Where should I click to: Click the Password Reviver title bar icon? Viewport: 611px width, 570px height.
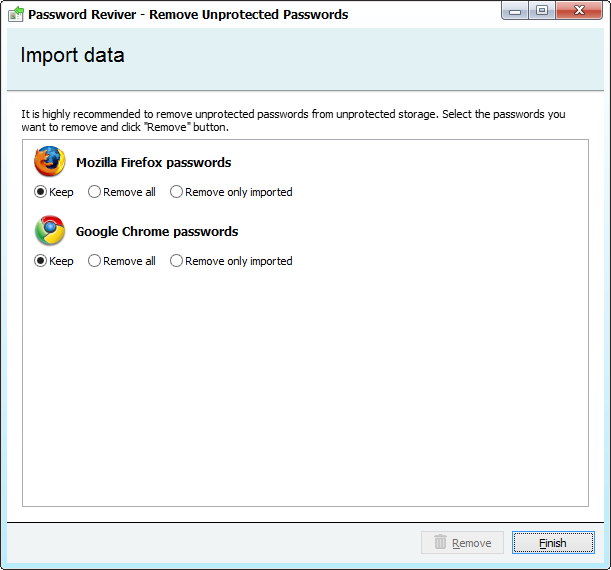click(16, 14)
